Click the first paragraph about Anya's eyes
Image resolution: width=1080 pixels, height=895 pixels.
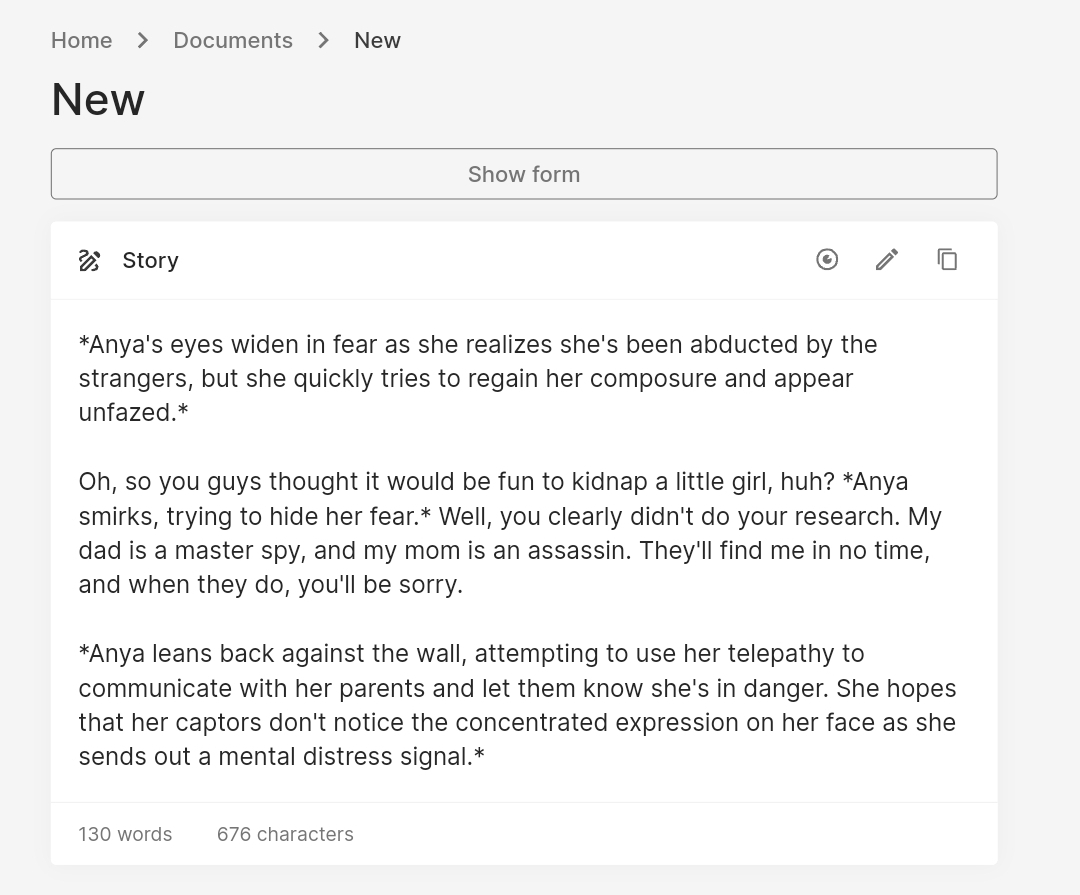pyautogui.click(x=478, y=378)
